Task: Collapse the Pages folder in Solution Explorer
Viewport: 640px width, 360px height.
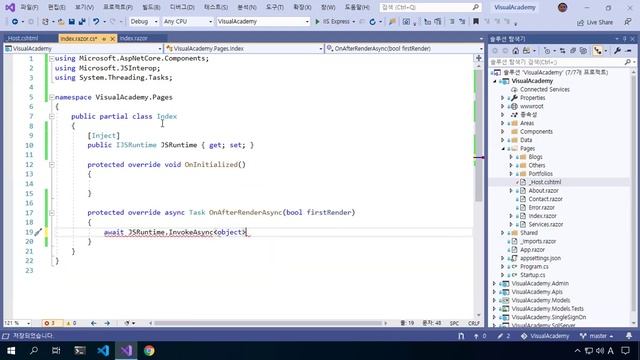Action: click(x=503, y=149)
